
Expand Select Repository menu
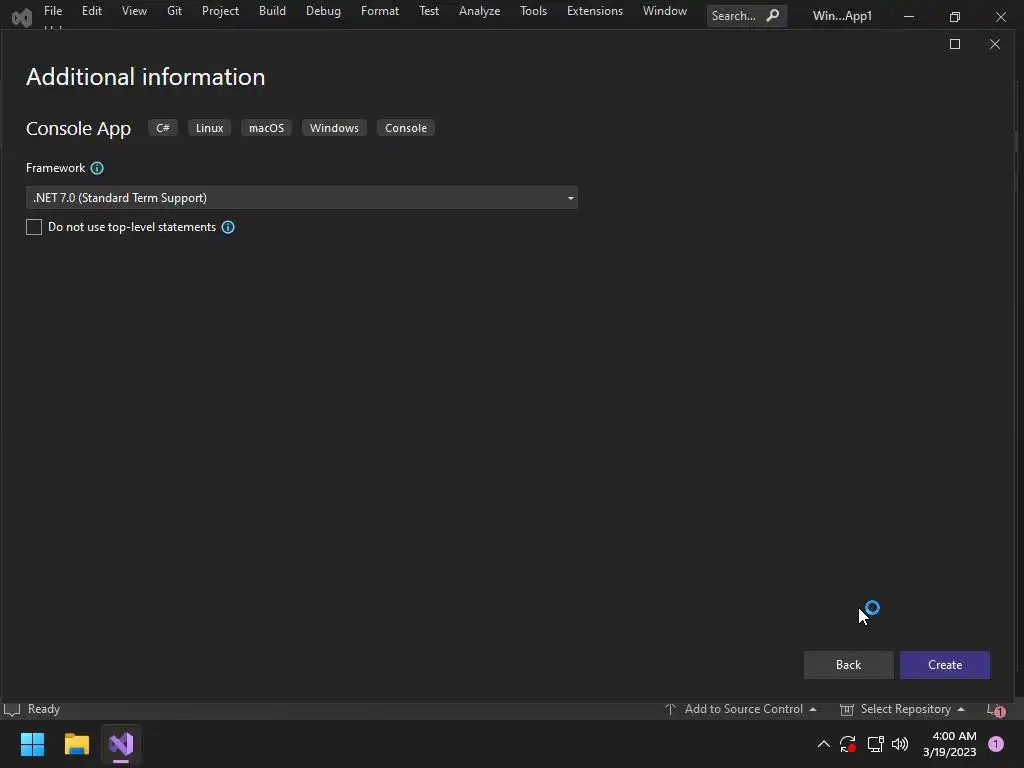902,709
